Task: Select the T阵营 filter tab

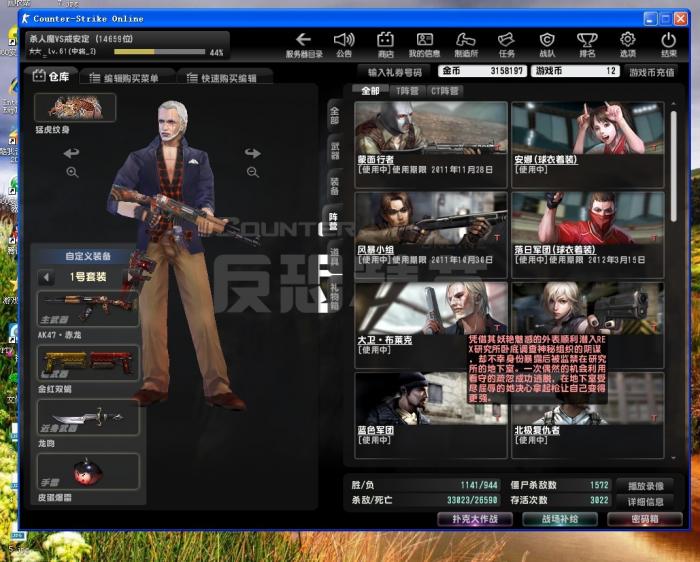Action: (407, 91)
